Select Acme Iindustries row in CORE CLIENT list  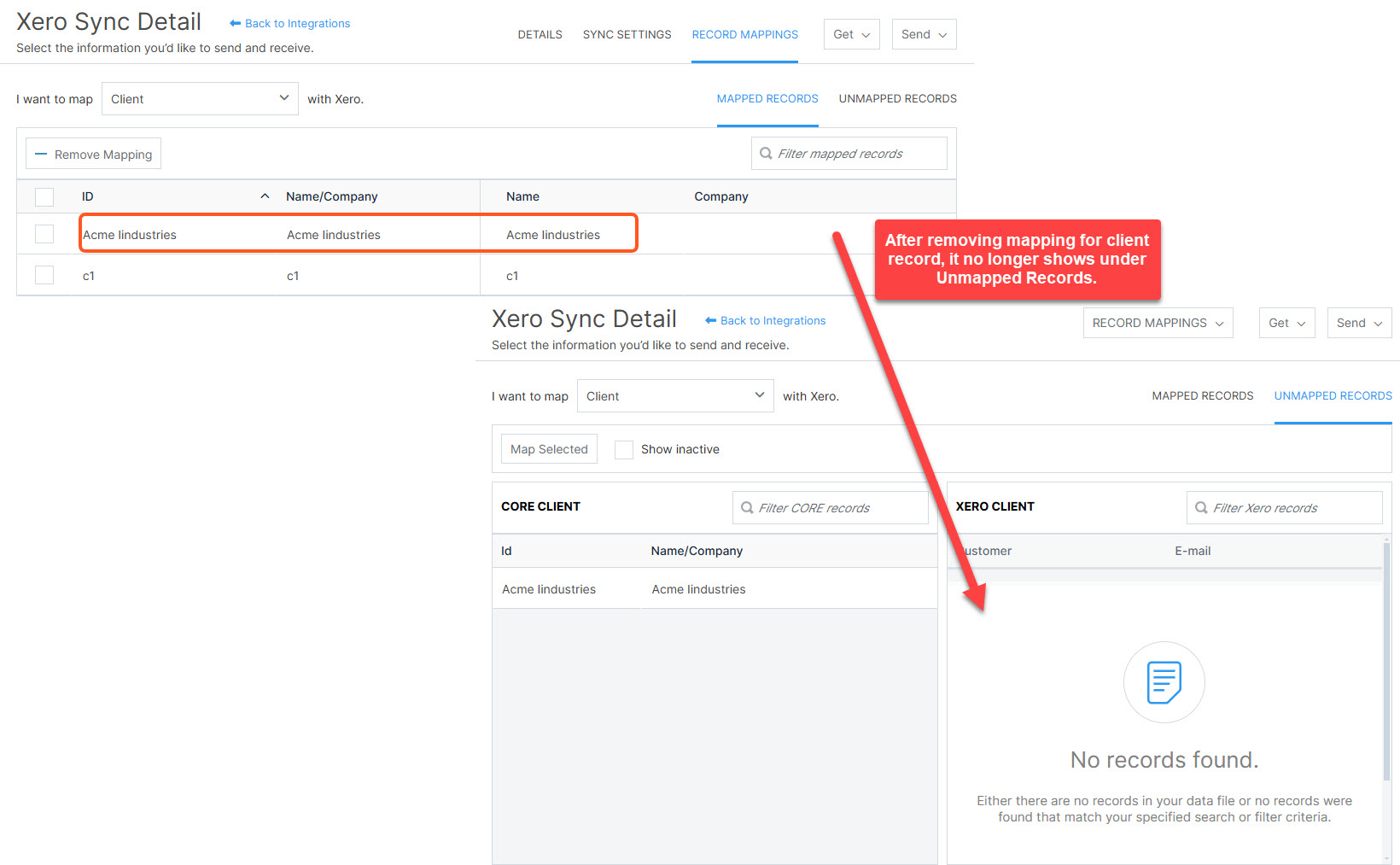(x=715, y=589)
